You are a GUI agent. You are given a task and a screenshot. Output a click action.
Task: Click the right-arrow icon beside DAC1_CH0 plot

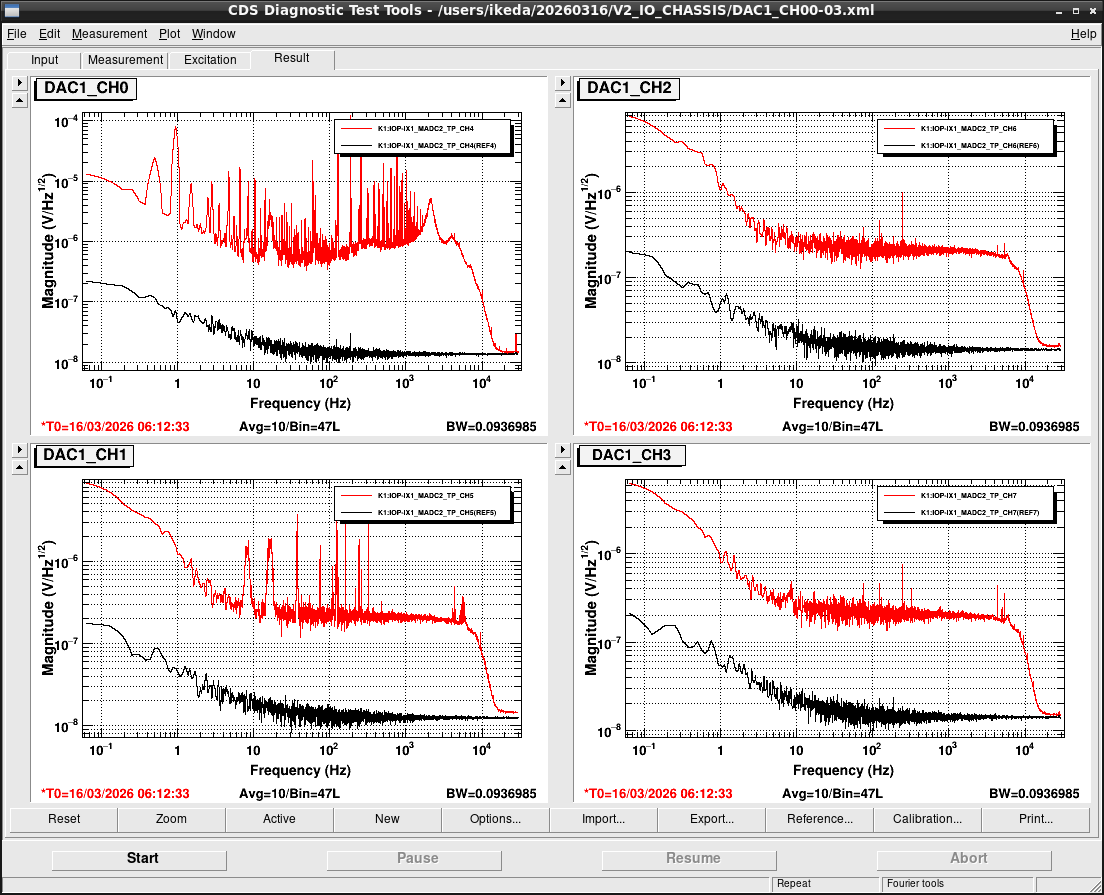(x=20, y=83)
